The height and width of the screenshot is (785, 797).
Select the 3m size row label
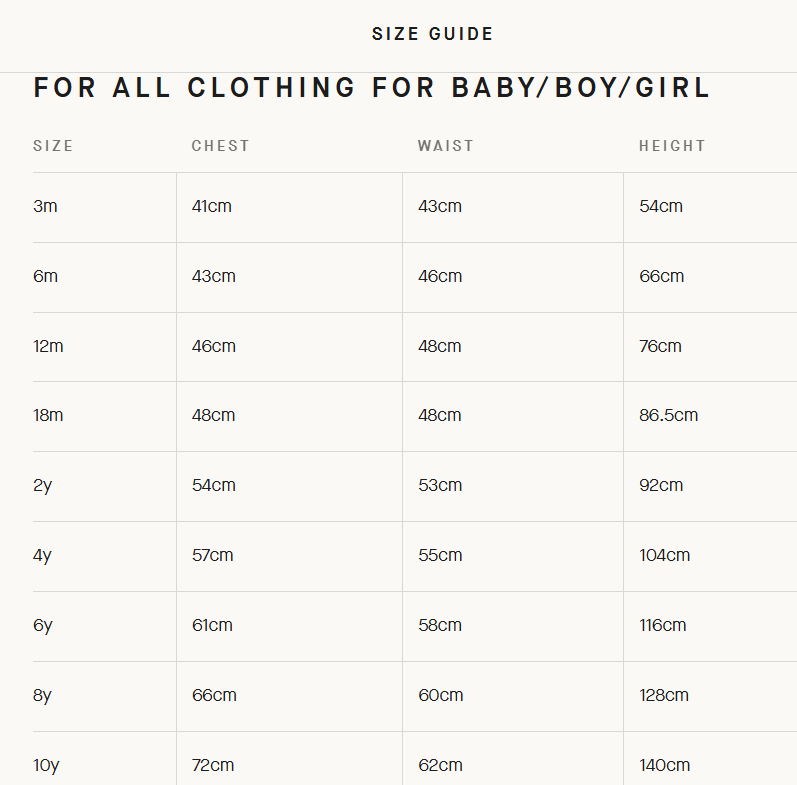click(45, 207)
